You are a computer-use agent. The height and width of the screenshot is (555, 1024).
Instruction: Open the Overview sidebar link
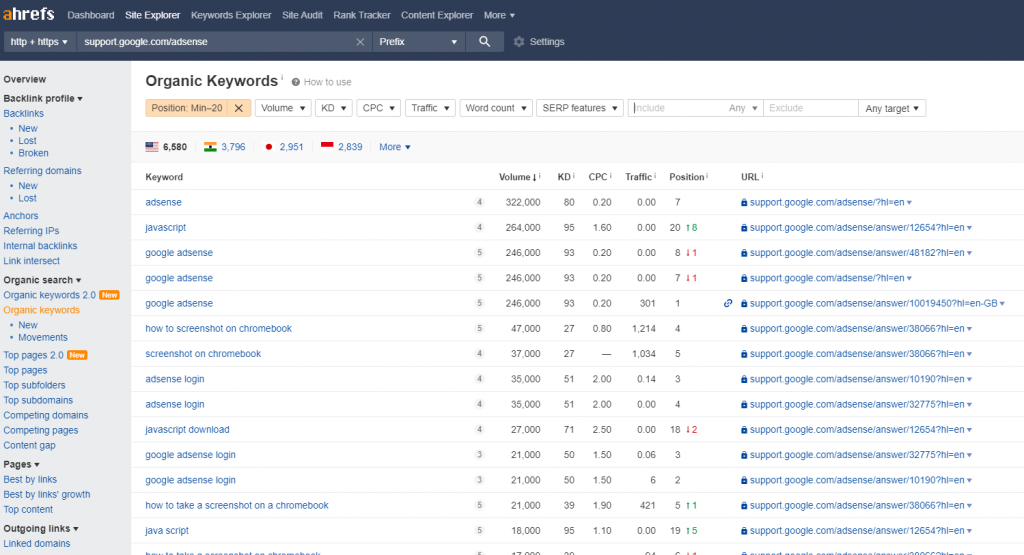tap(25, 80)
